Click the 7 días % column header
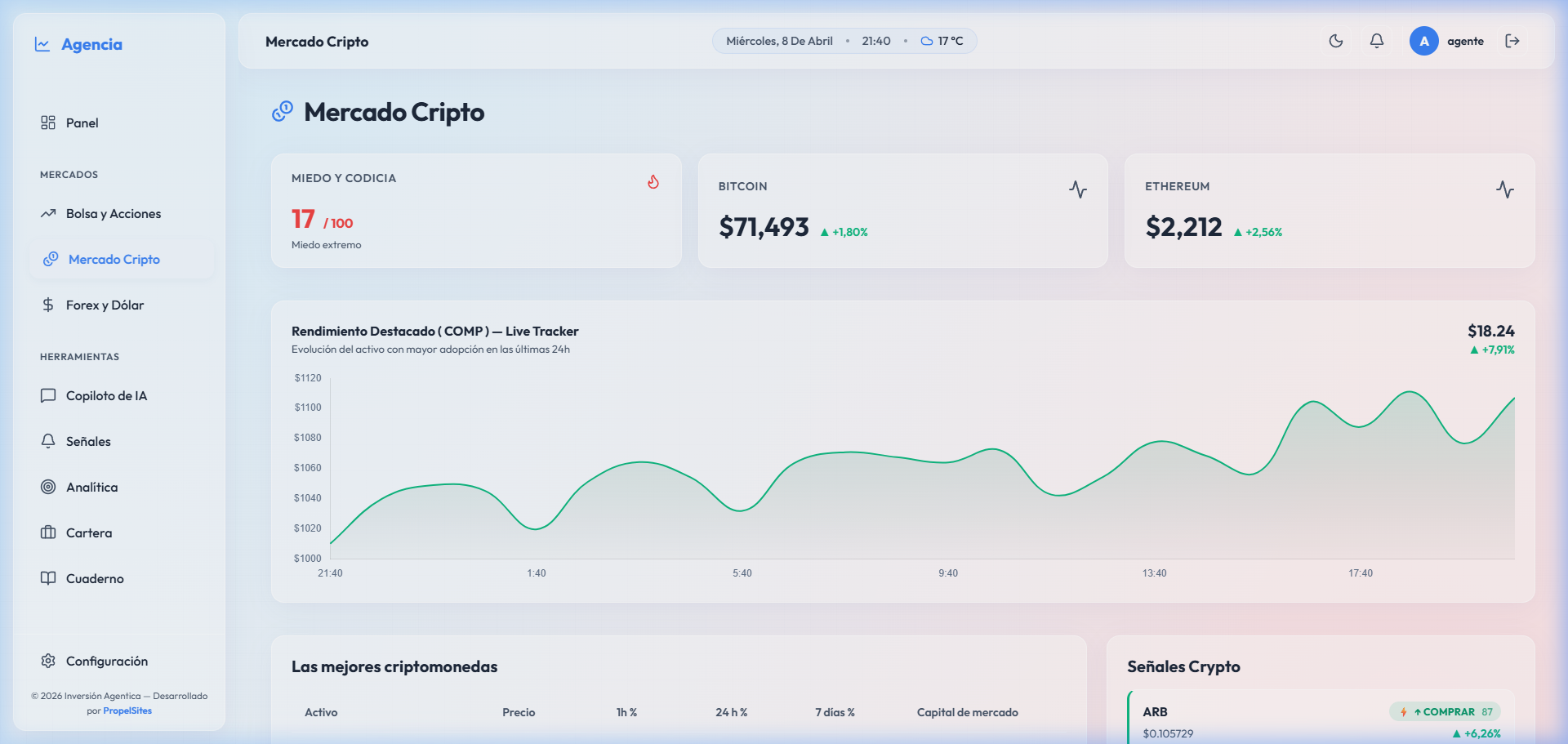This screenshot has width=1568, height=744. (x=835, y=712)
